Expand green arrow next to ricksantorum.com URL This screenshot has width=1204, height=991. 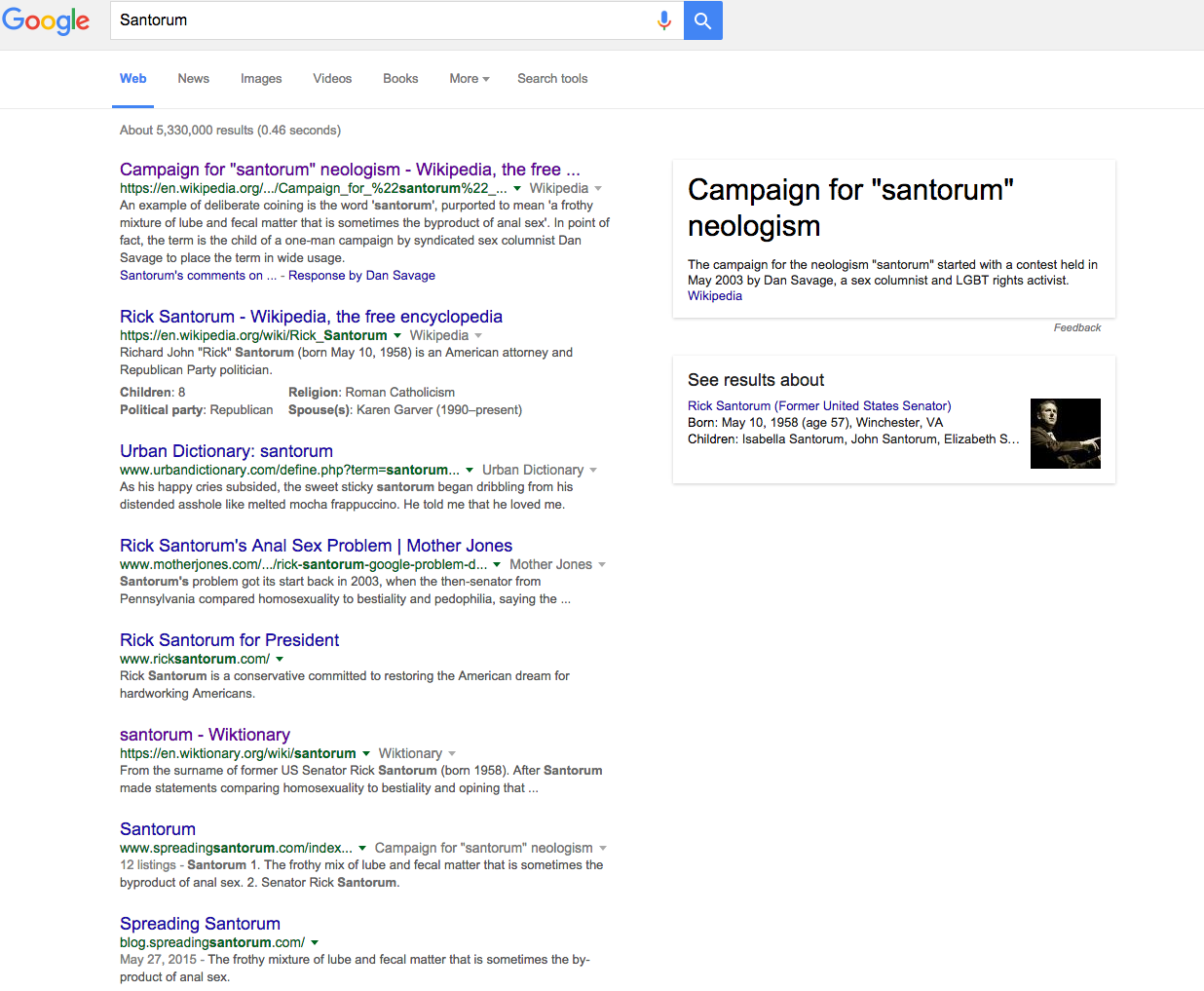(280, 660)
